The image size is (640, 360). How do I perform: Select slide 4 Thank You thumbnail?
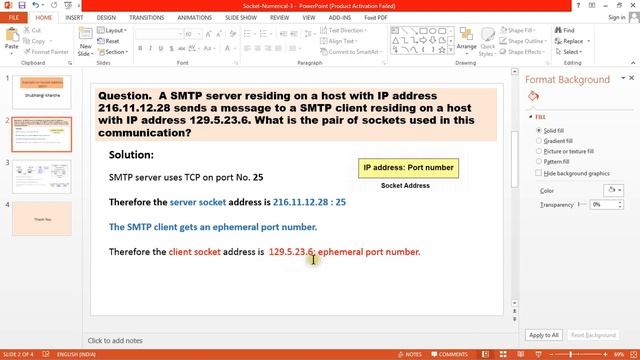[42, 219]
